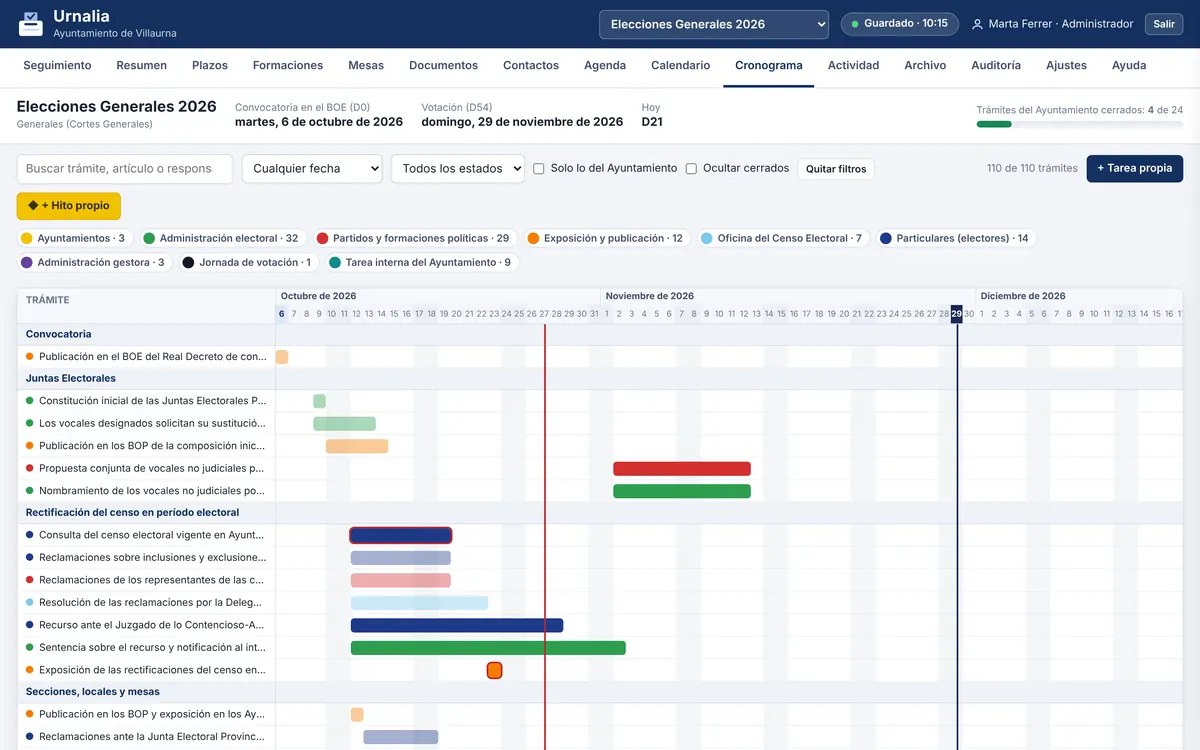Toggle Administración gestora legend chip

(x=94, y=263)
